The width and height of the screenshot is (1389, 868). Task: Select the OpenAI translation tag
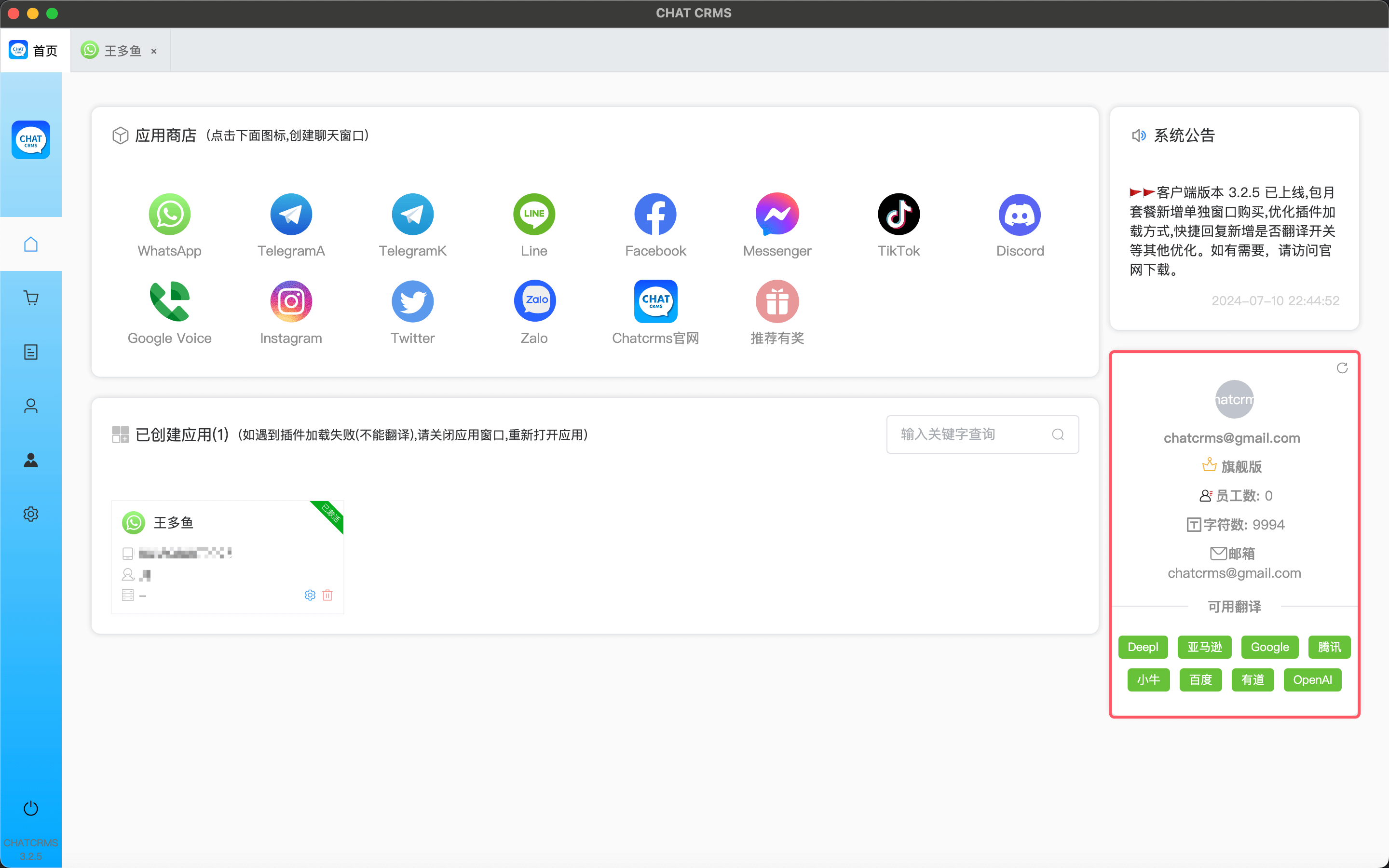1313,680
